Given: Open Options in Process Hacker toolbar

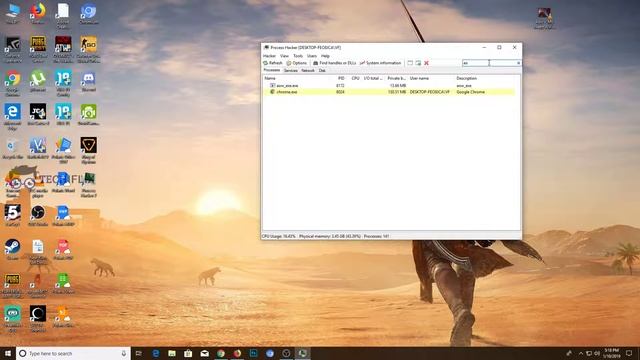Looking at the screenshot, I should (297, 63).
